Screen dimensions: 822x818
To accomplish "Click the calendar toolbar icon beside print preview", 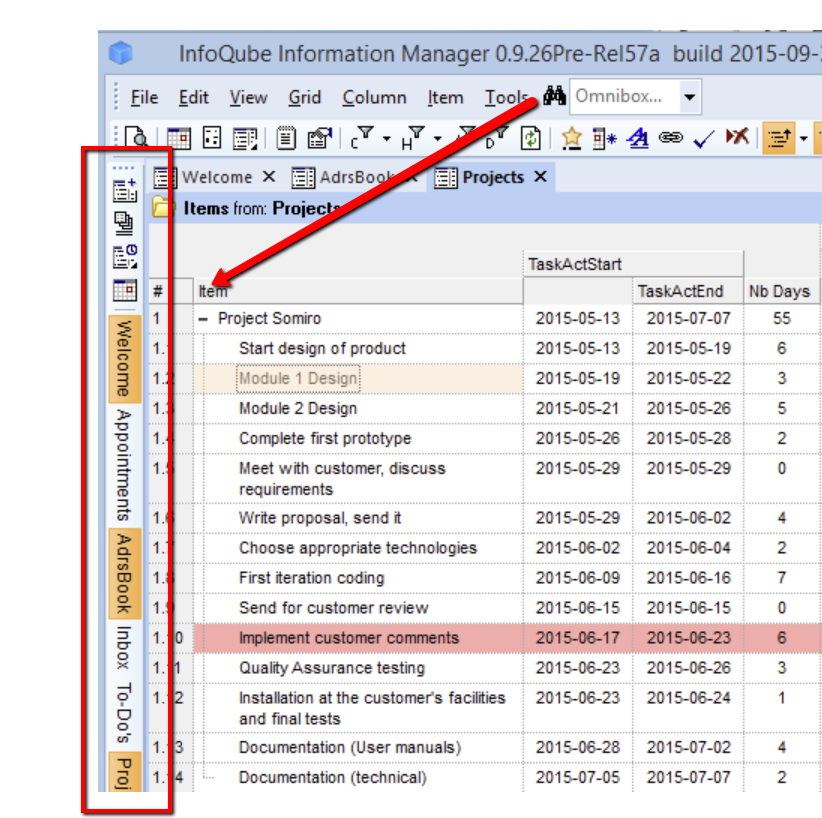I will [178, 138].
